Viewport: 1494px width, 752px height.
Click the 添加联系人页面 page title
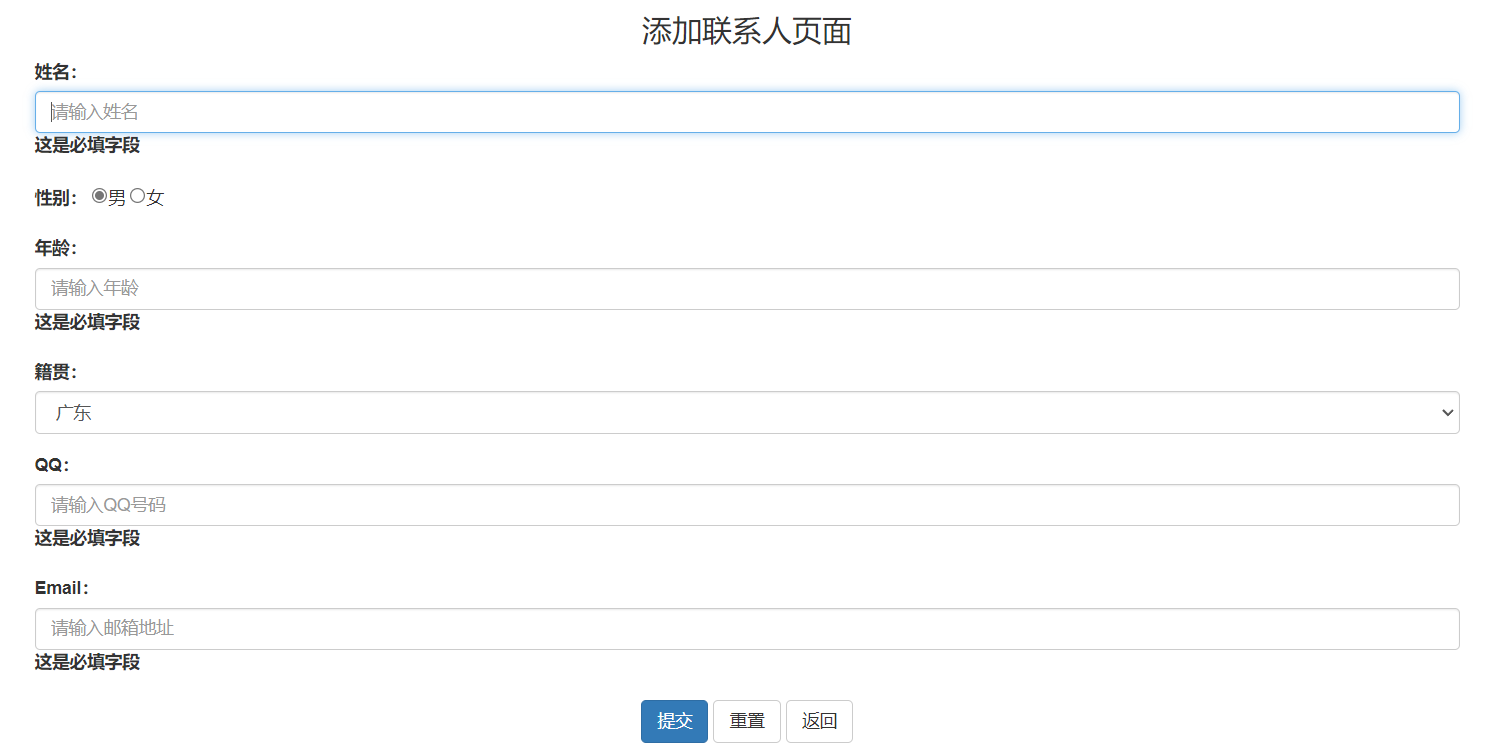coord(746,31)
